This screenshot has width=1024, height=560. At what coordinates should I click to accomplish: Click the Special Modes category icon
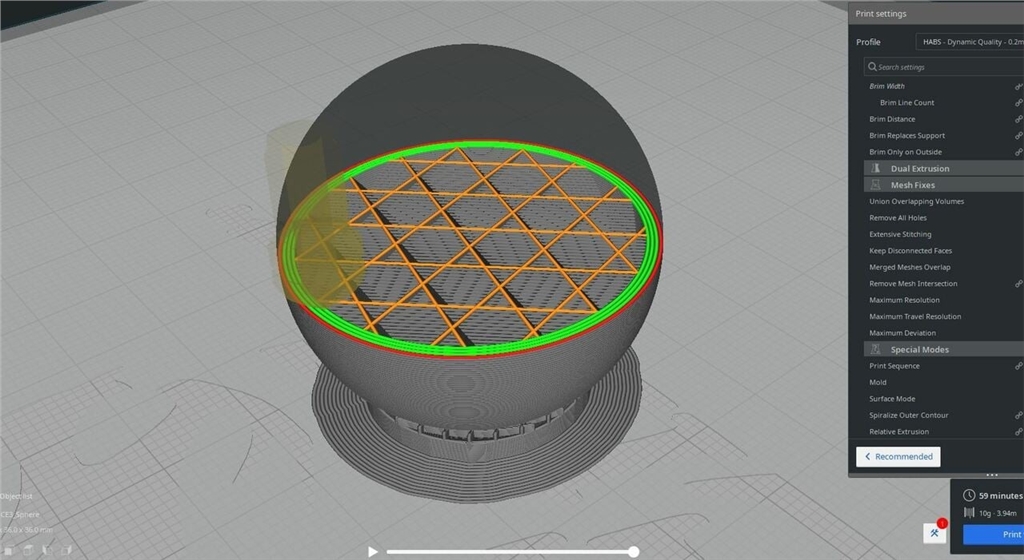pyautogui.click(x=877, y=350)
